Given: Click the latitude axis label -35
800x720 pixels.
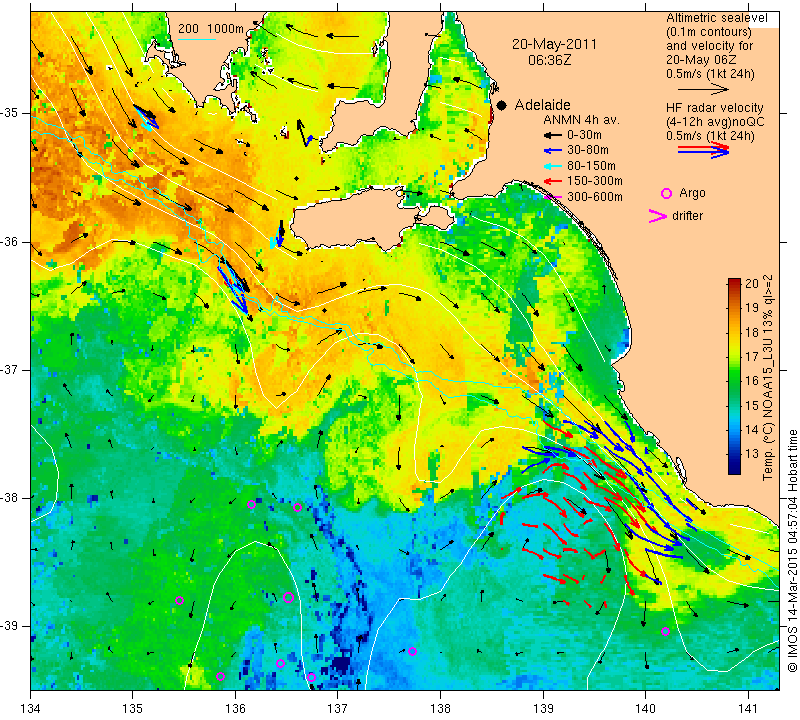Looking at the screenshot, I should click(x=10, y=113).
